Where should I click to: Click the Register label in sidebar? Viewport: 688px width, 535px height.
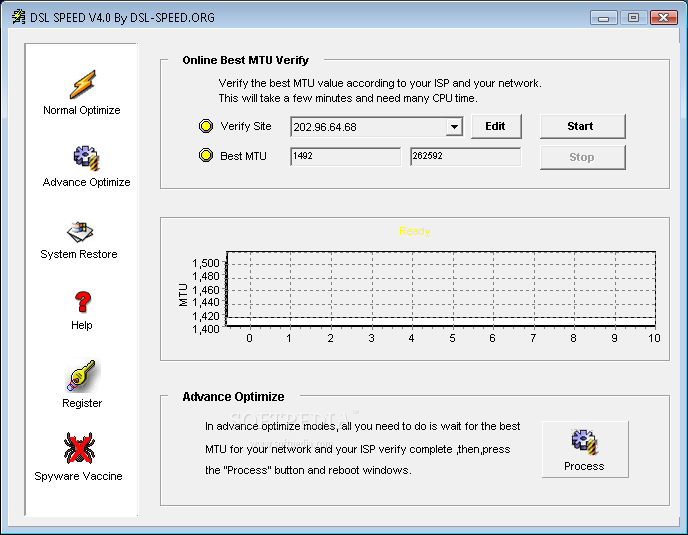(x=82, y=403)
